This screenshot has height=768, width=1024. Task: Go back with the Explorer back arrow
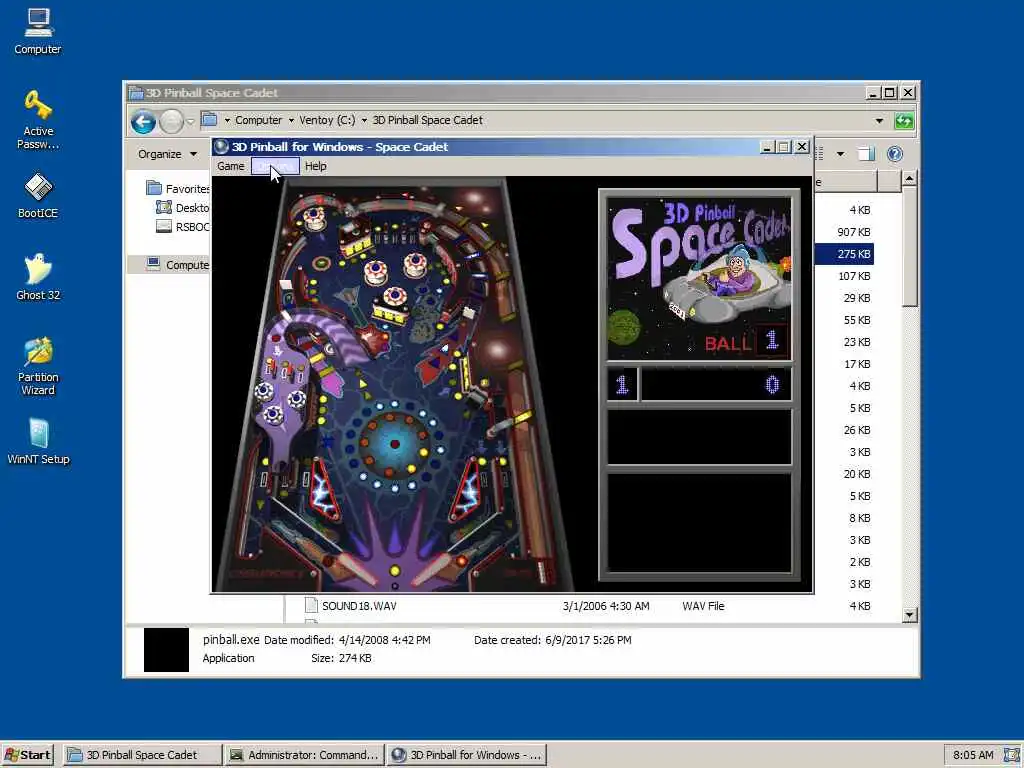tap(143, 121)
